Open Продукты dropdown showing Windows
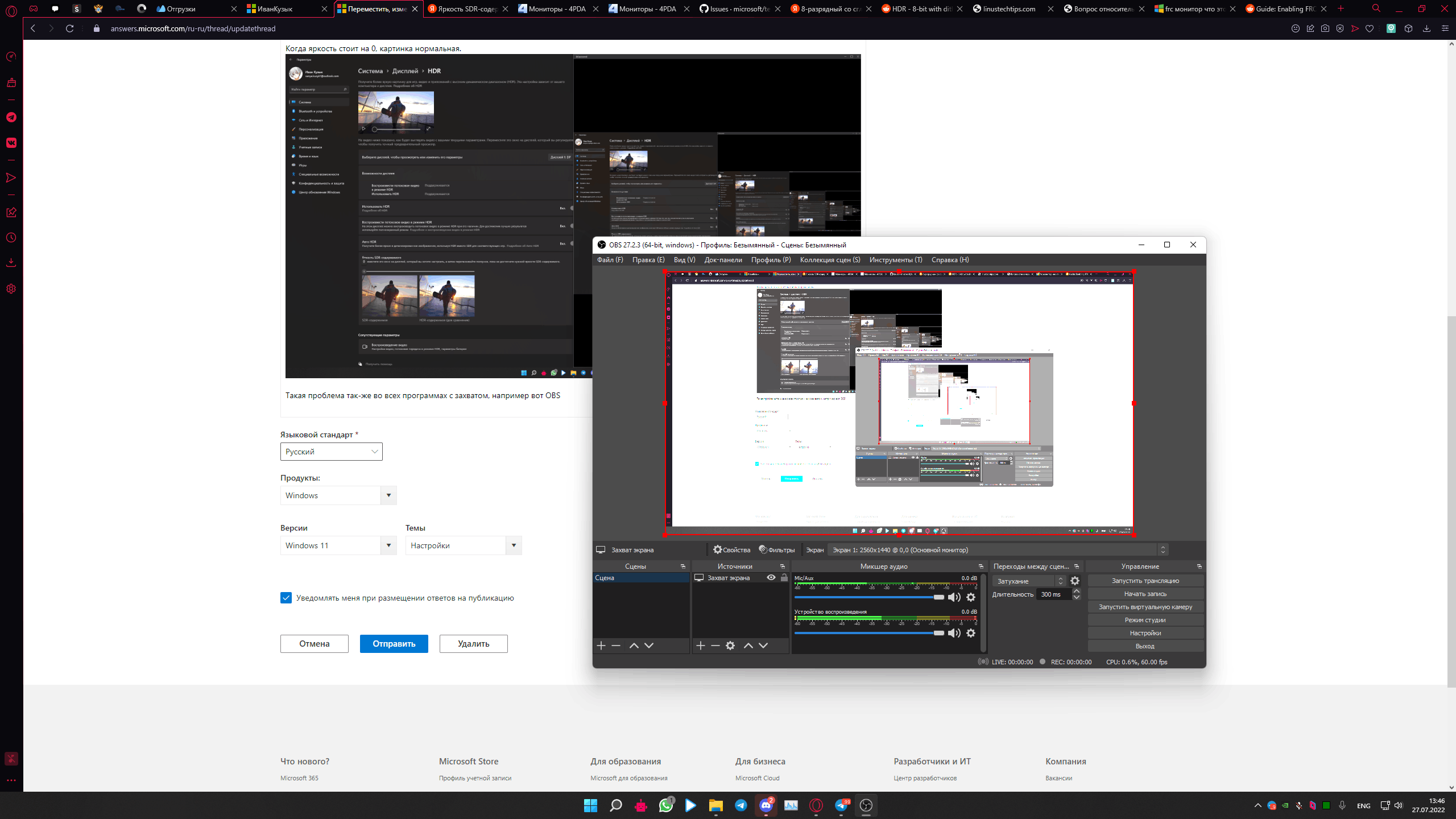The image size is (1456, 819). pos(338,495)
